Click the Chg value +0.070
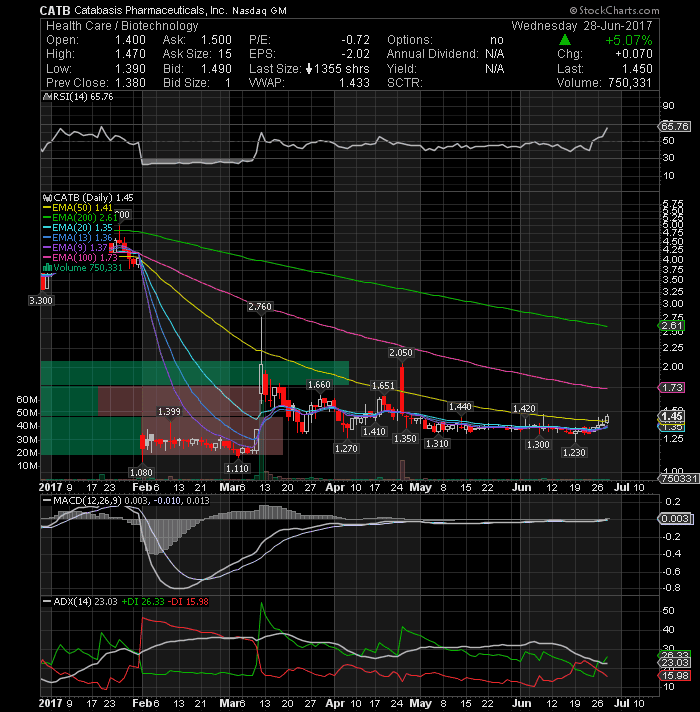700x712 pixels. pyautogui.click(x=634, y=54)
